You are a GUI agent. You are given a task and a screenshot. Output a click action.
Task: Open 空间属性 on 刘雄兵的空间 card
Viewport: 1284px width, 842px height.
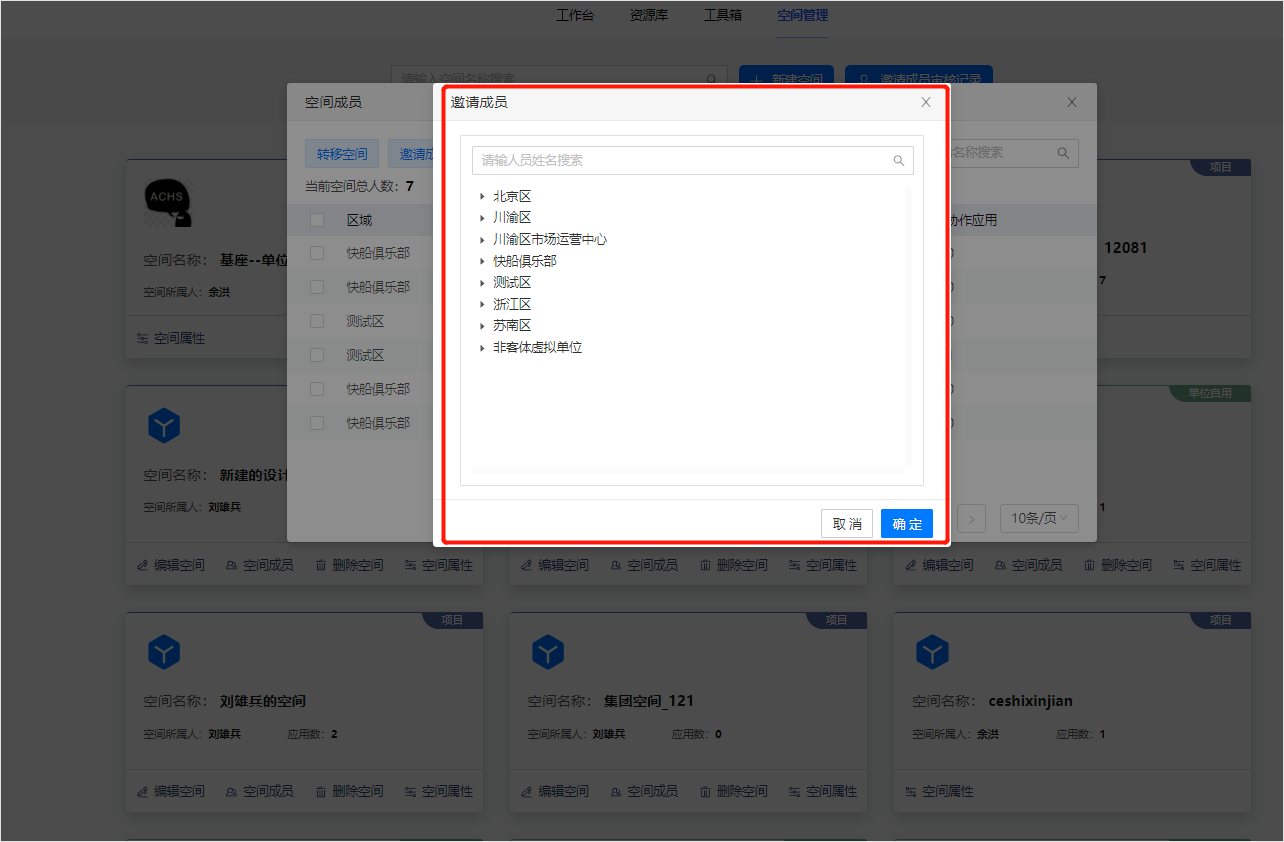pyautogui.click(x=439, y=791)
